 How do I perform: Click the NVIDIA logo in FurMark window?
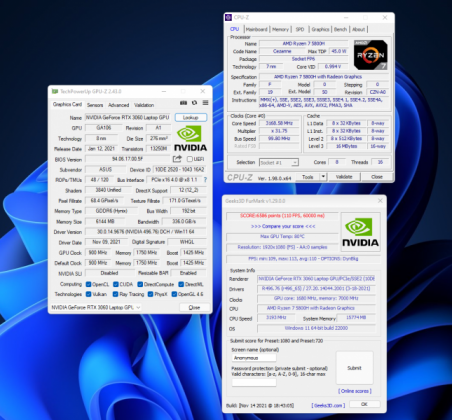pyautogui.click(x=361, y=232)
